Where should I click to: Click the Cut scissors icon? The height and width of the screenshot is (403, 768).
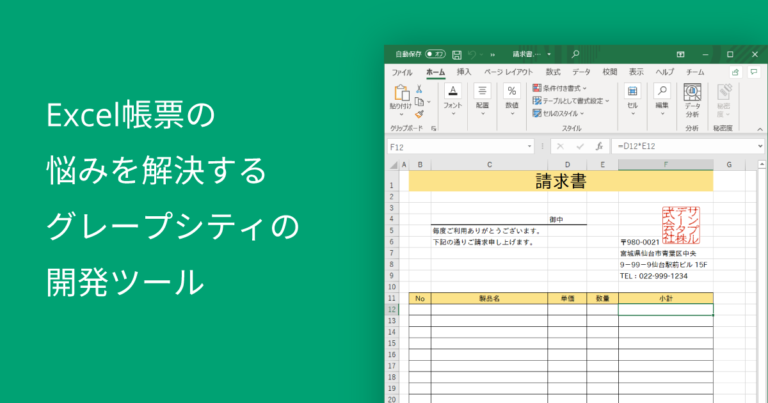coord(419,89)
